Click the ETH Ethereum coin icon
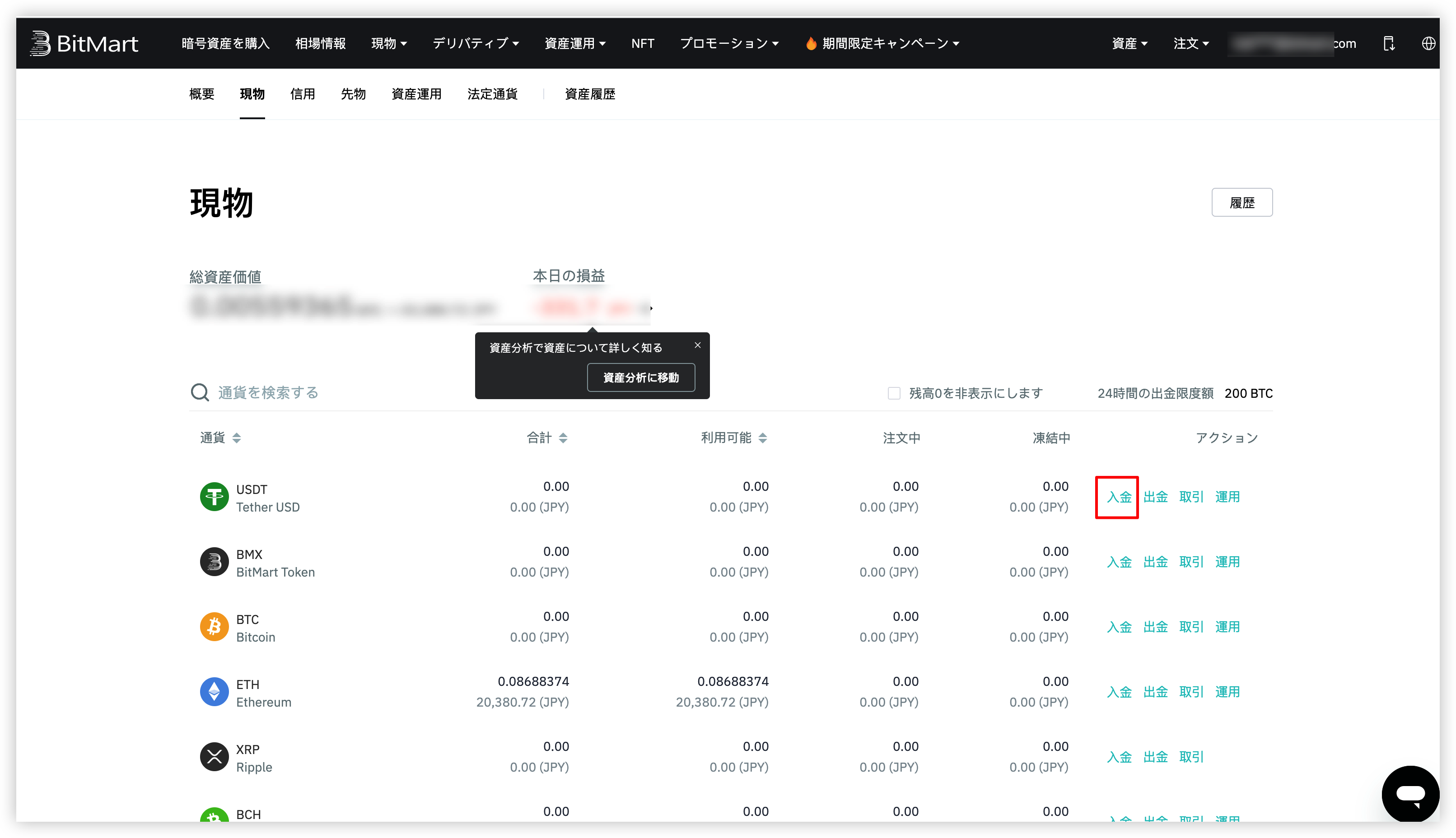The width and height of the screenshot is (1456, 838). point(214,692)
